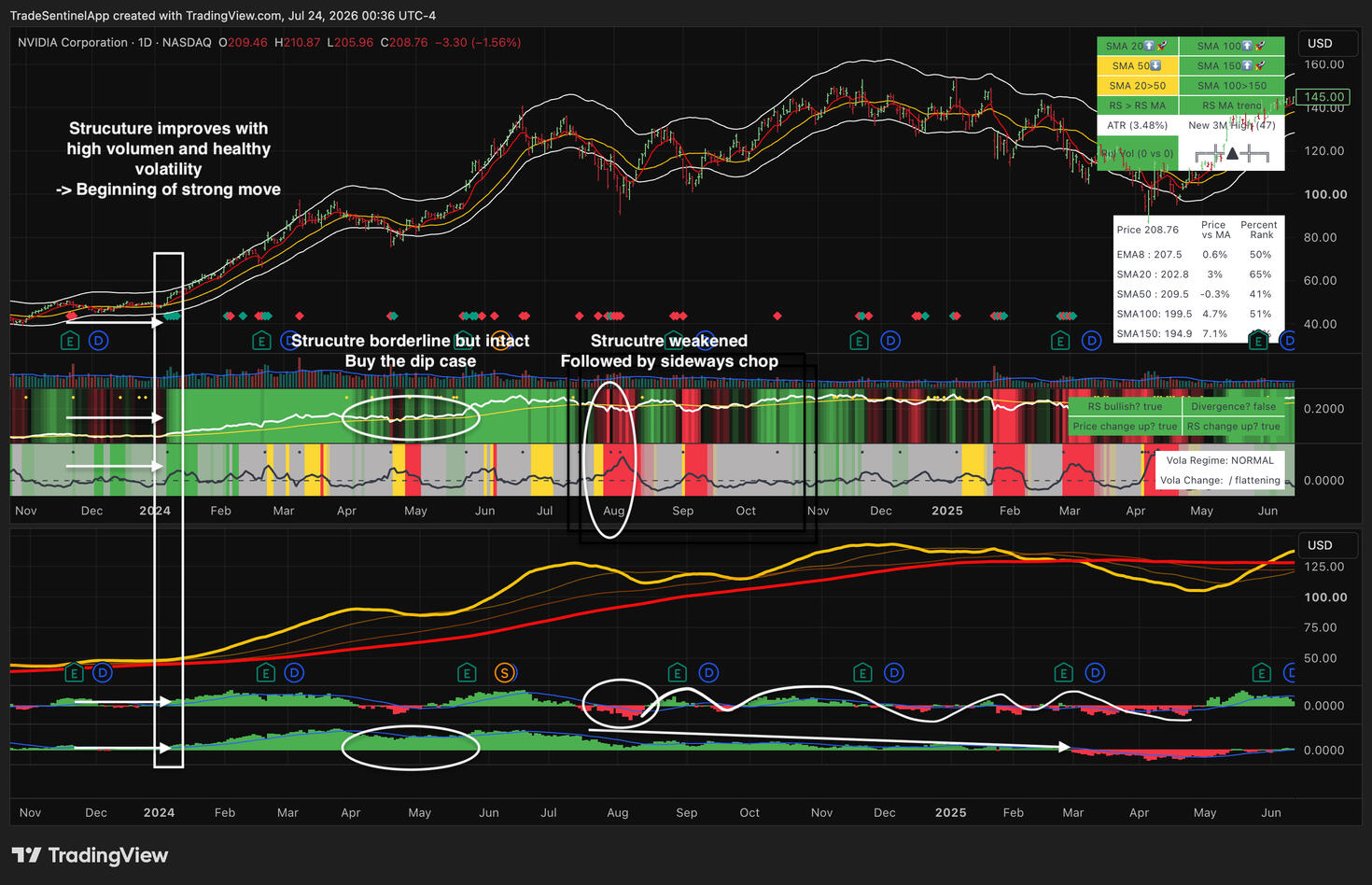Open the May 2025 earnings marker in the moving-average pane
The height and width of the screenshot is (885, 1372).
click(x=1262, y=672)
